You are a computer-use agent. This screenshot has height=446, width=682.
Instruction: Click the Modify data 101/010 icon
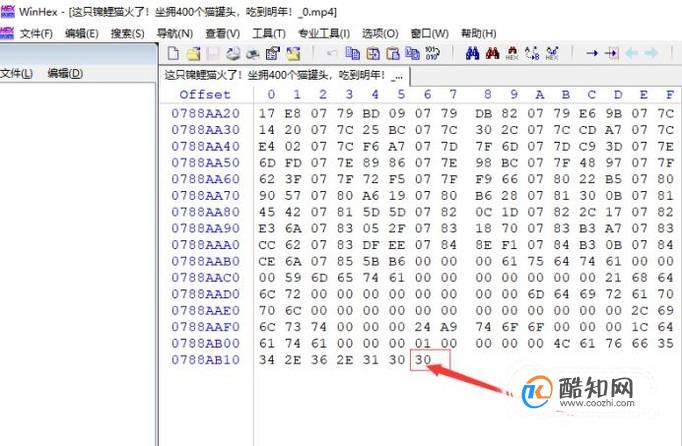click(432, 53)
